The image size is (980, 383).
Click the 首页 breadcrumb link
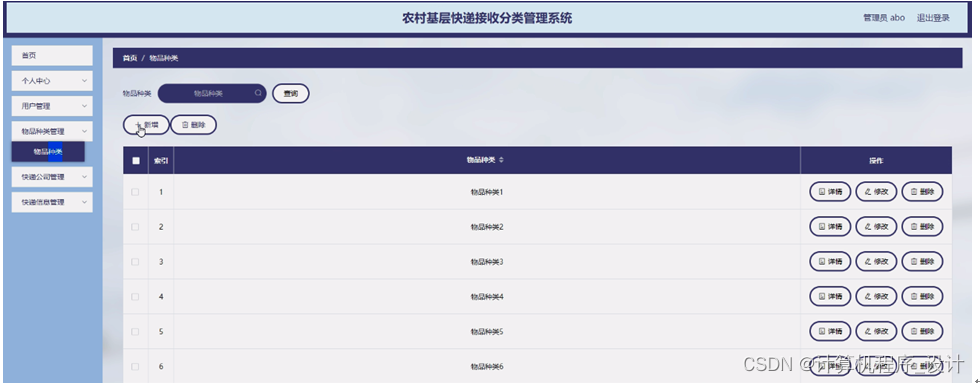(129, 58)
